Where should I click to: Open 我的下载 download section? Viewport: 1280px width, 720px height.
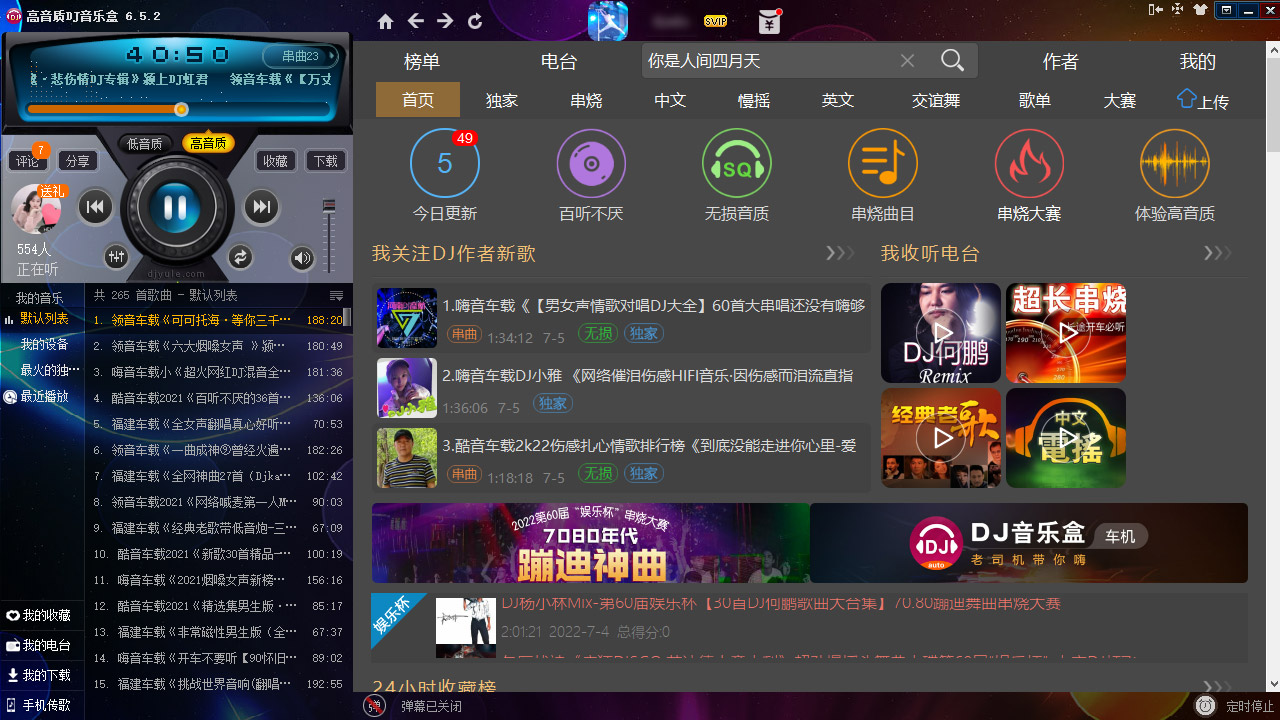click(40, 672)
